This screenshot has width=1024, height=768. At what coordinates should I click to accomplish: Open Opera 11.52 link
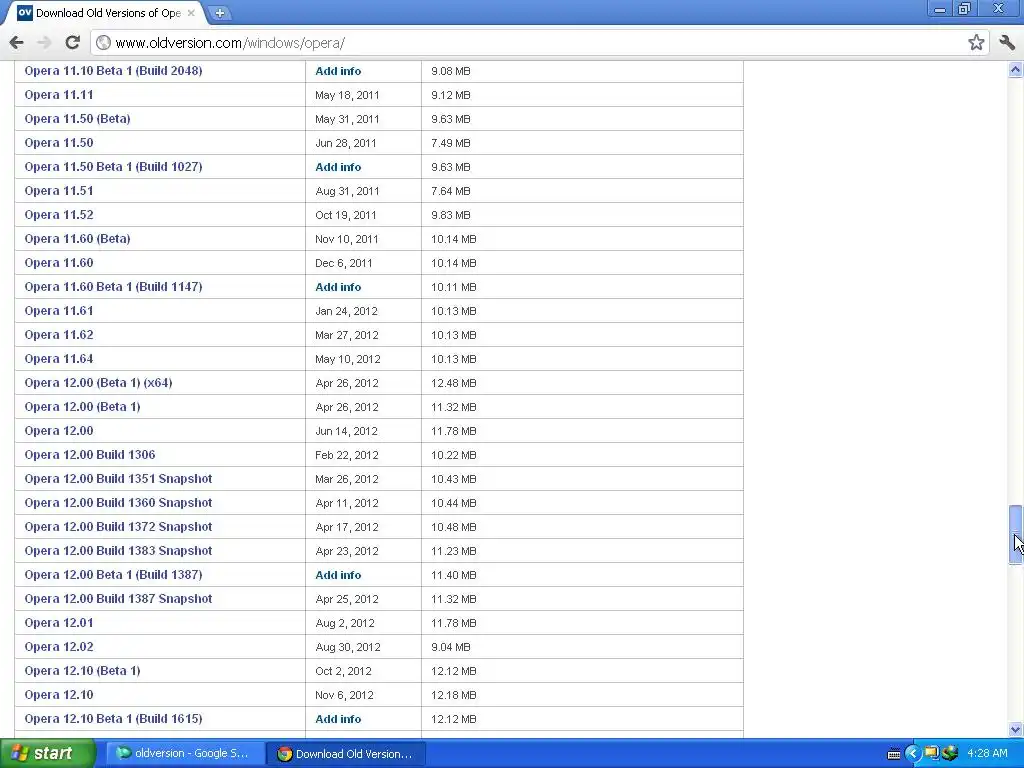59,215
